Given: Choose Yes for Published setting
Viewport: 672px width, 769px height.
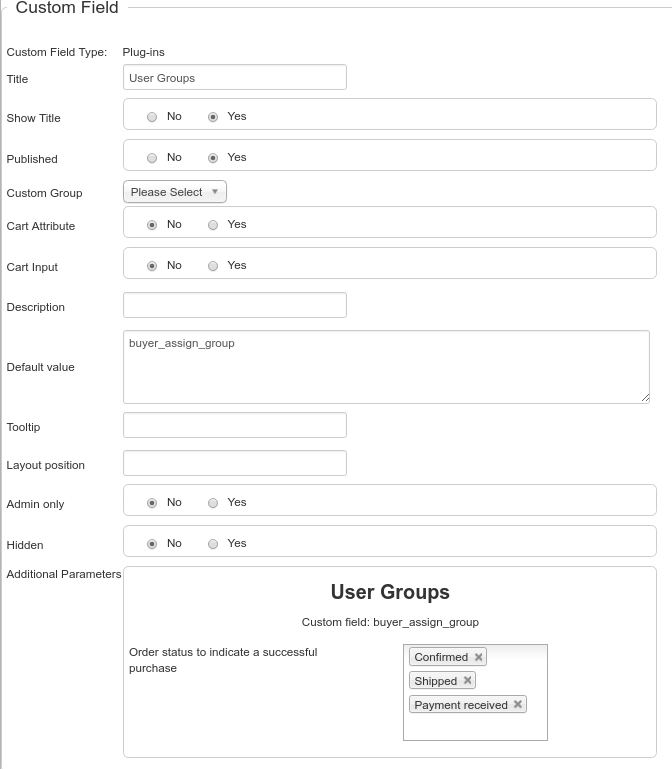Looking at the screenshot, I should [x=213, y=158].
